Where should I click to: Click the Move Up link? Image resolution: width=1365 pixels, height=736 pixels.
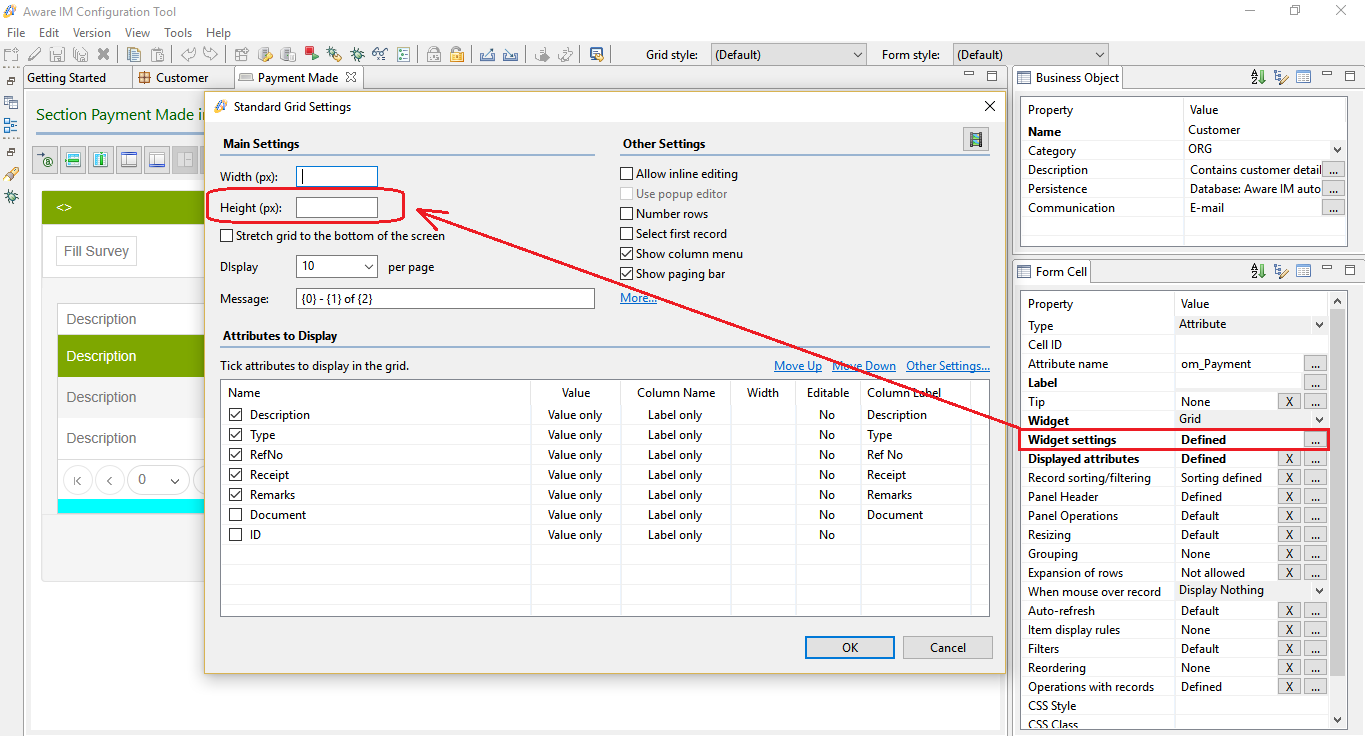click(x=798, y=366)
